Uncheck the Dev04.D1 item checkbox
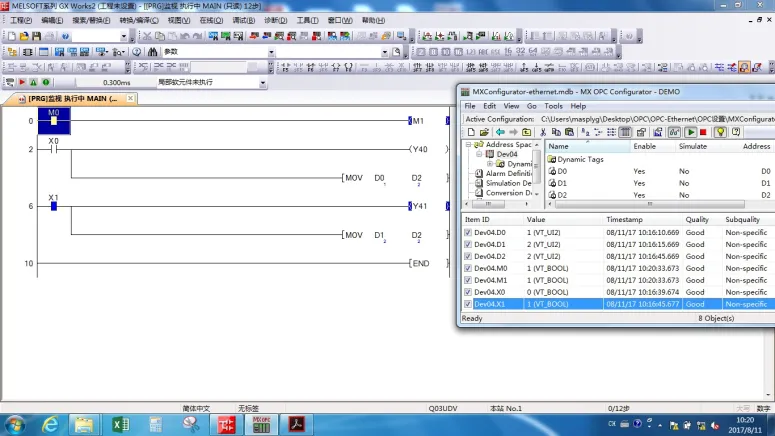Image resolution: width=775 pixels, height=436 pixels. click(468, 244)
